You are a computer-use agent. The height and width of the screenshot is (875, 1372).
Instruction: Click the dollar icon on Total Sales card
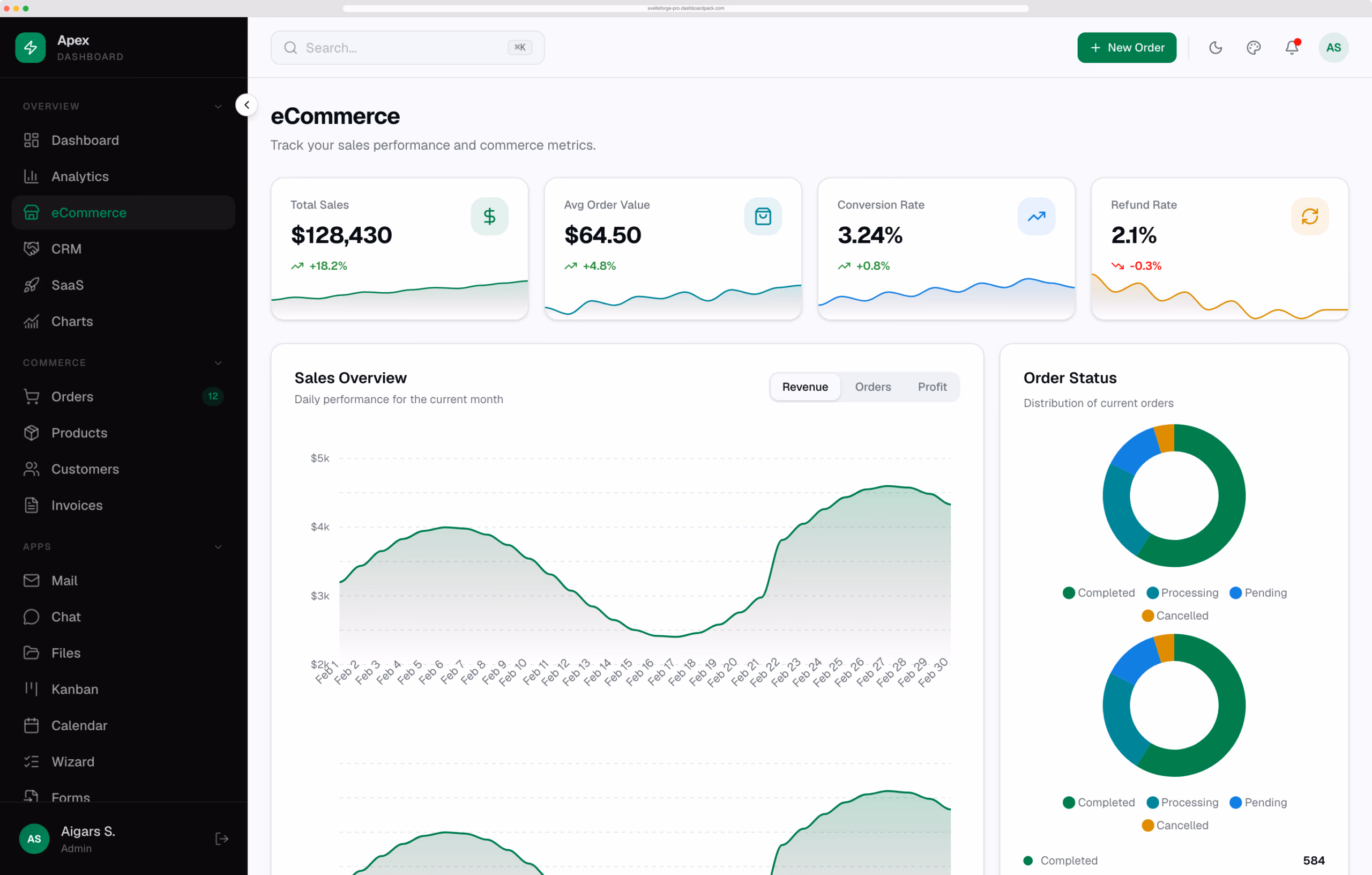click(489, 216)
